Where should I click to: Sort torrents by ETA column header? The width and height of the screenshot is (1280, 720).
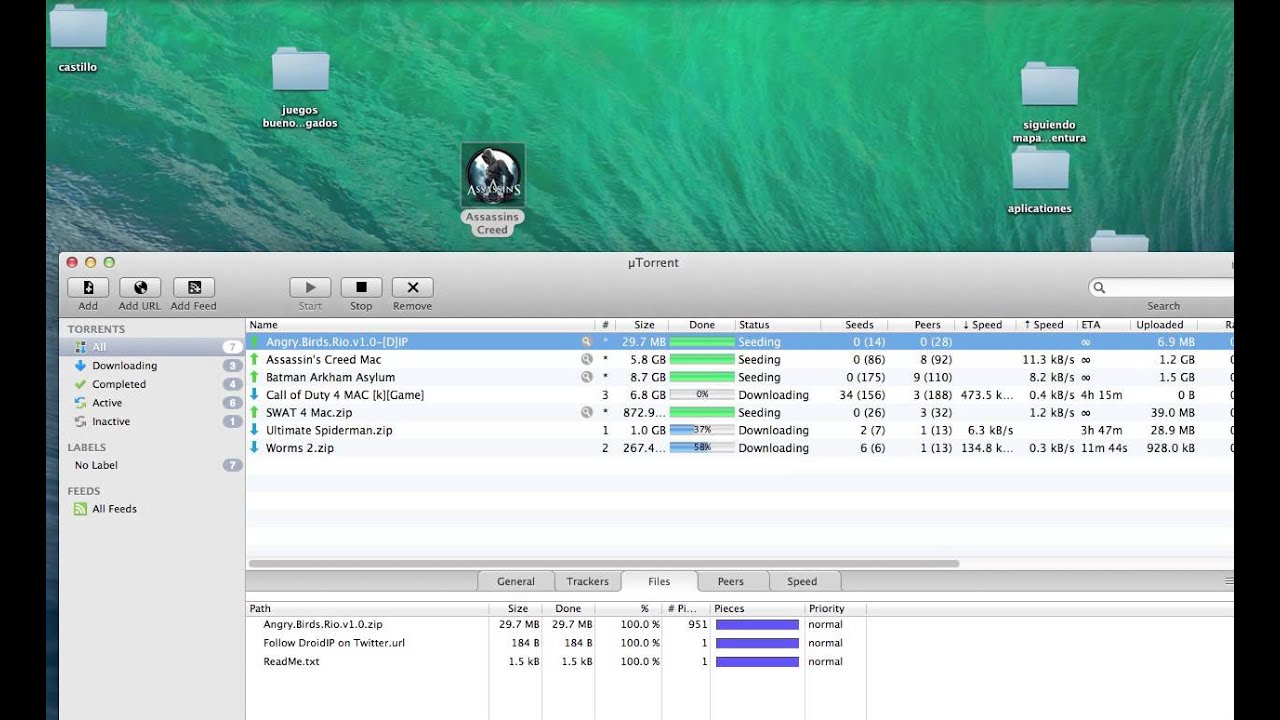(1103, 325)
